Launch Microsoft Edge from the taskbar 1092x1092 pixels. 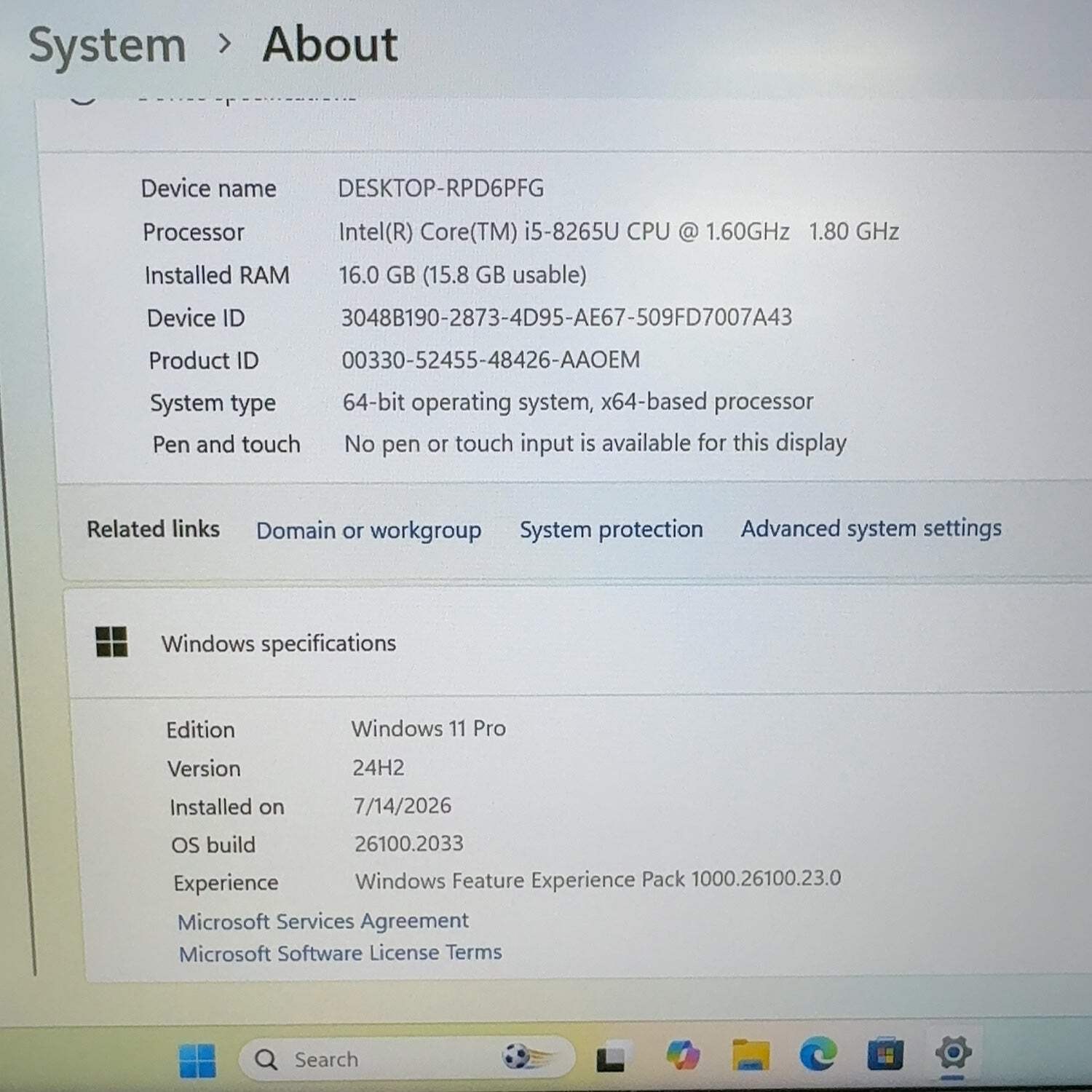pos(818,1054)
